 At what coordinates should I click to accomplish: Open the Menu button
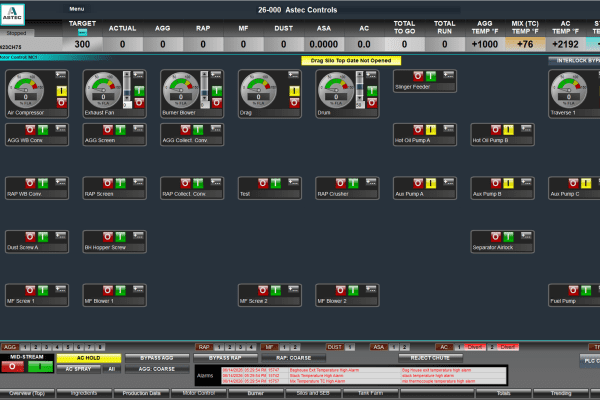point(77,9)
